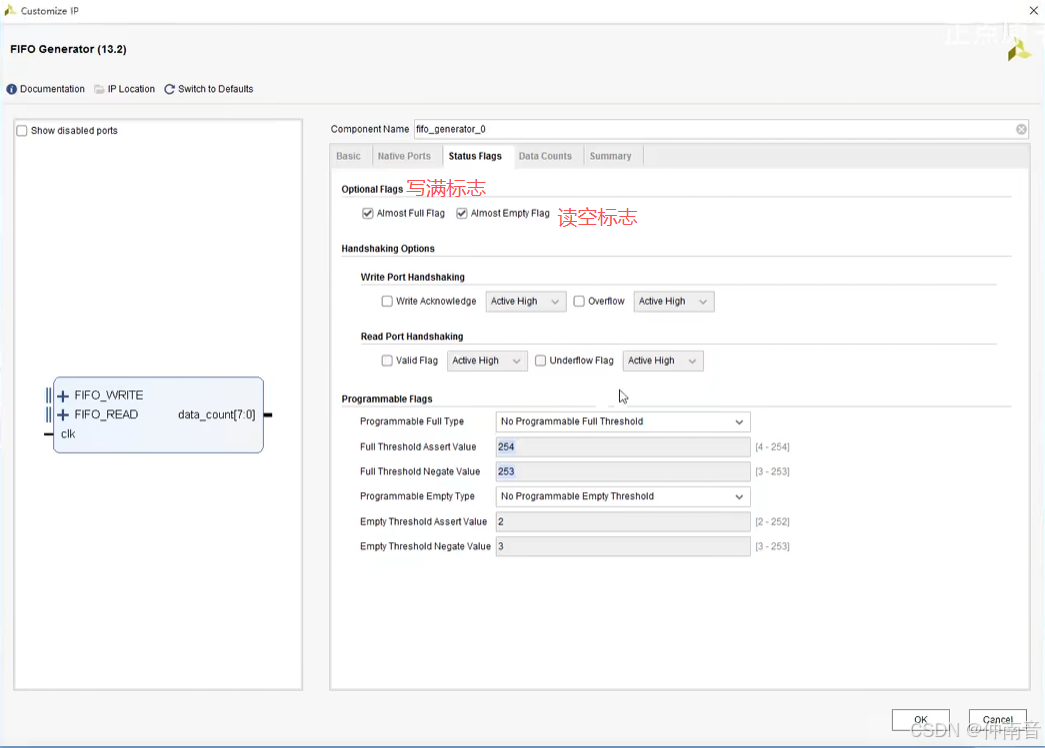
Task: Uncheck the Almost Empty Flag checkbox
Action: (x=461, y=213)
